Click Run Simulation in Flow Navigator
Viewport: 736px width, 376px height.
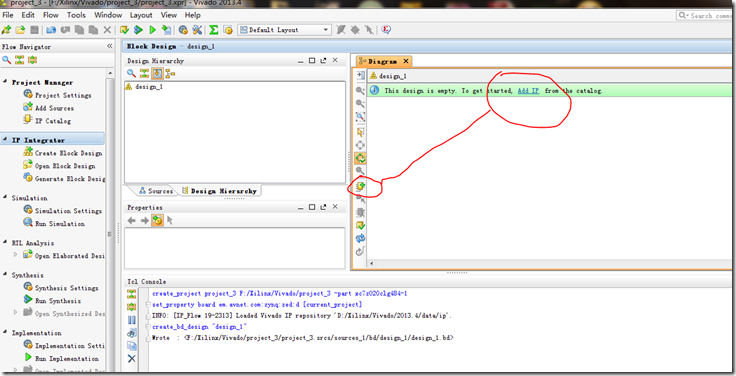pyautogui.click(x=54, y=223)
